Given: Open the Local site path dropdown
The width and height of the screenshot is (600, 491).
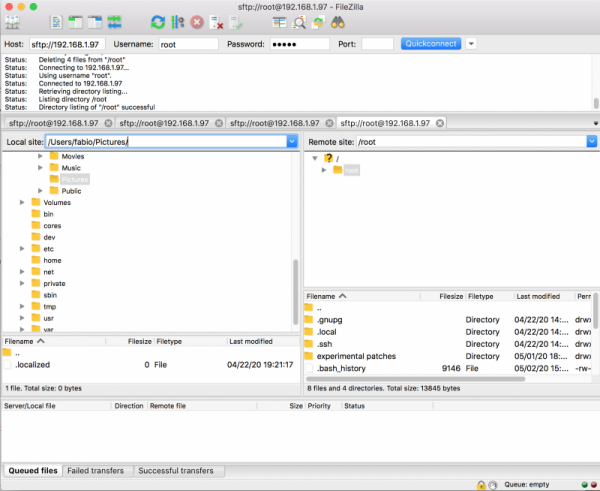Looking at the screenshot, I should pos(292,142).
